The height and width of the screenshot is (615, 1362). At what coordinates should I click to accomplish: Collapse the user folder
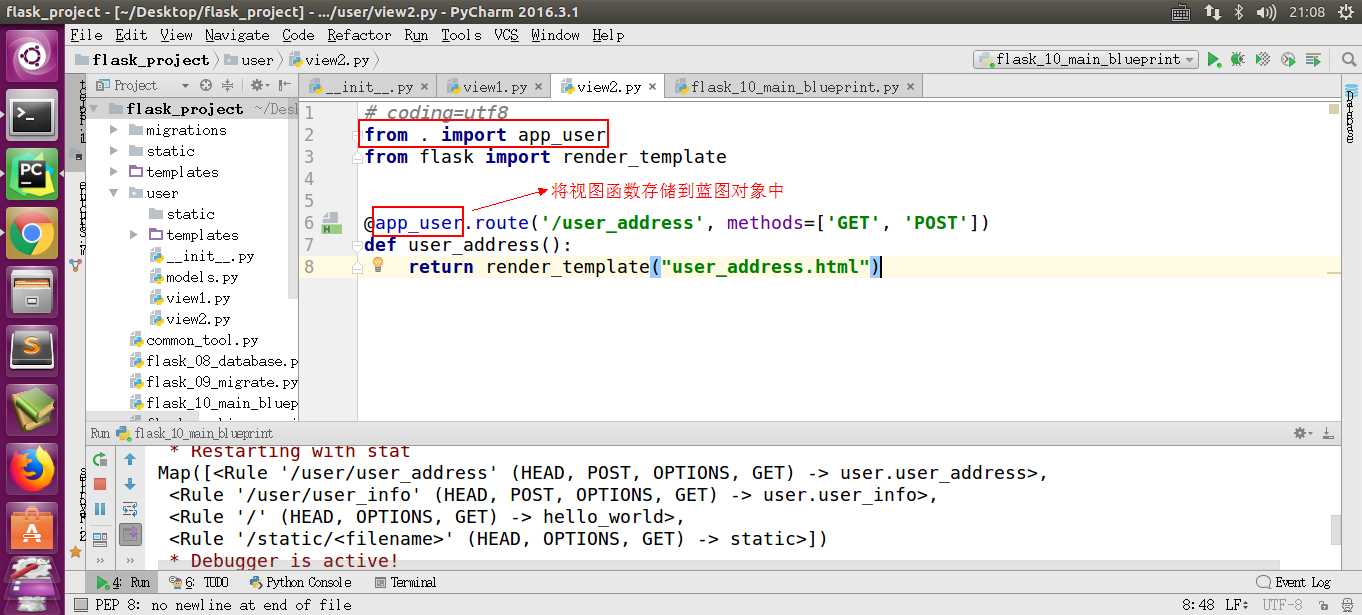click(114, 193)
